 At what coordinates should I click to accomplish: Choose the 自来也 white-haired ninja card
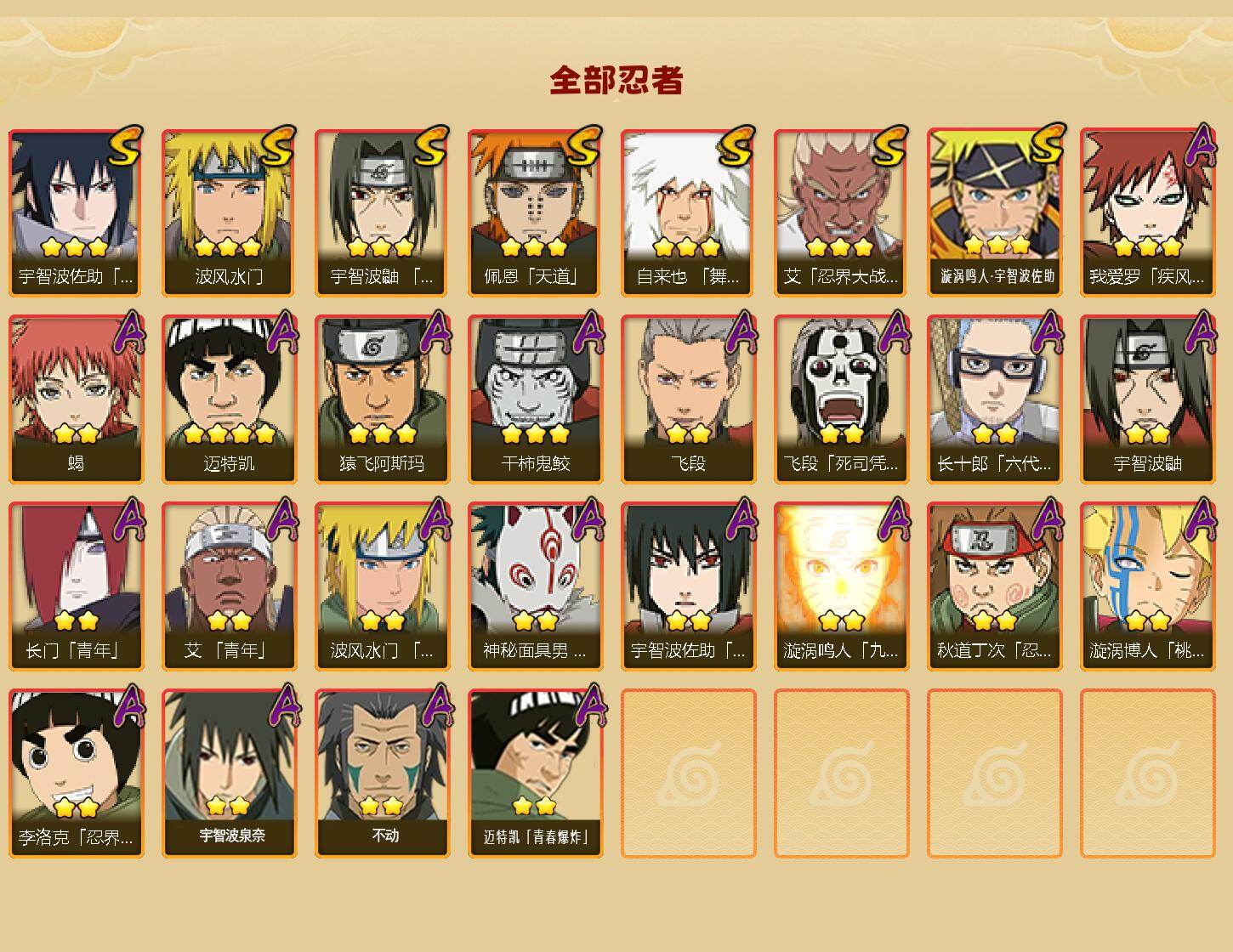click(688, 212)
